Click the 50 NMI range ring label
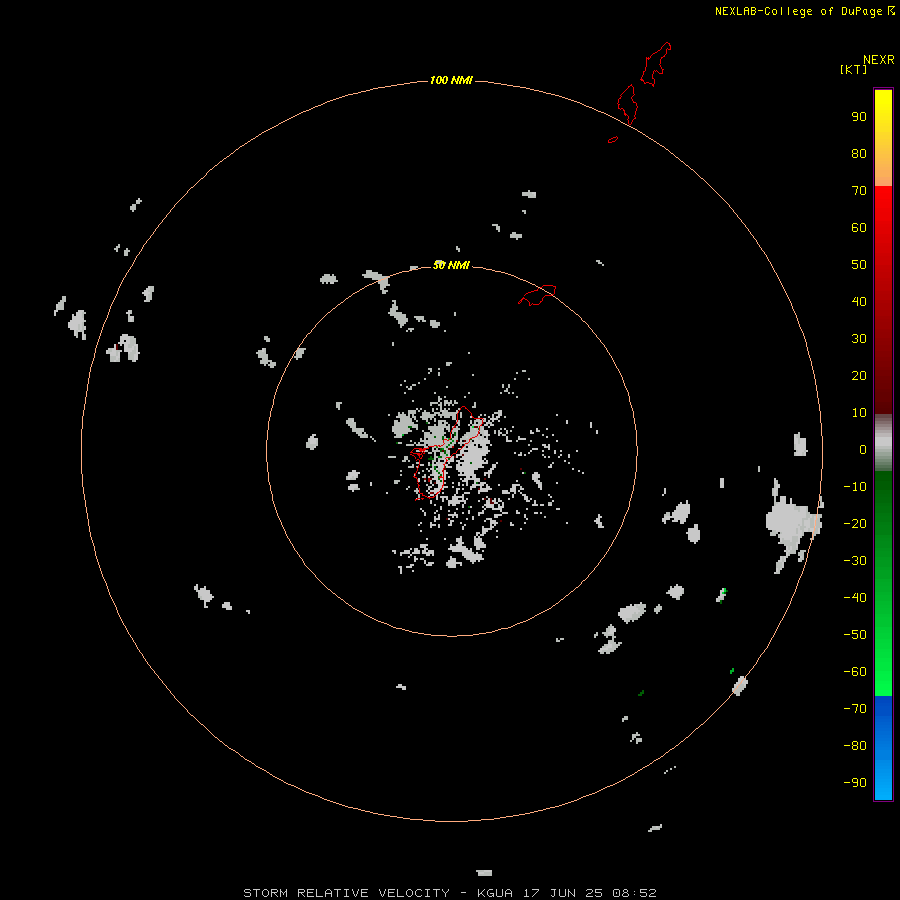The image size is (900, 900). pos(451,265)
